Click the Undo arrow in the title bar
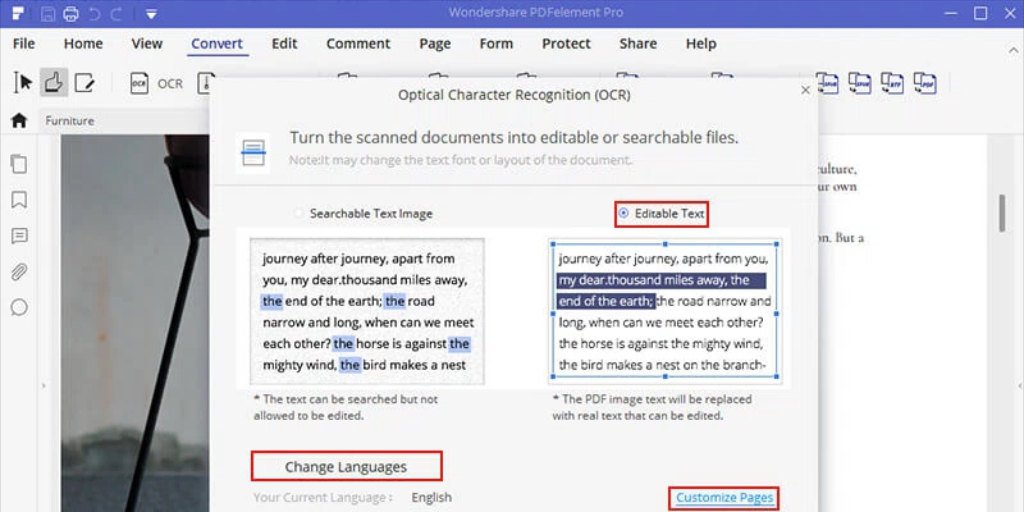Image resolution: width=1024 pixels, height=512 pixels. 95,14
